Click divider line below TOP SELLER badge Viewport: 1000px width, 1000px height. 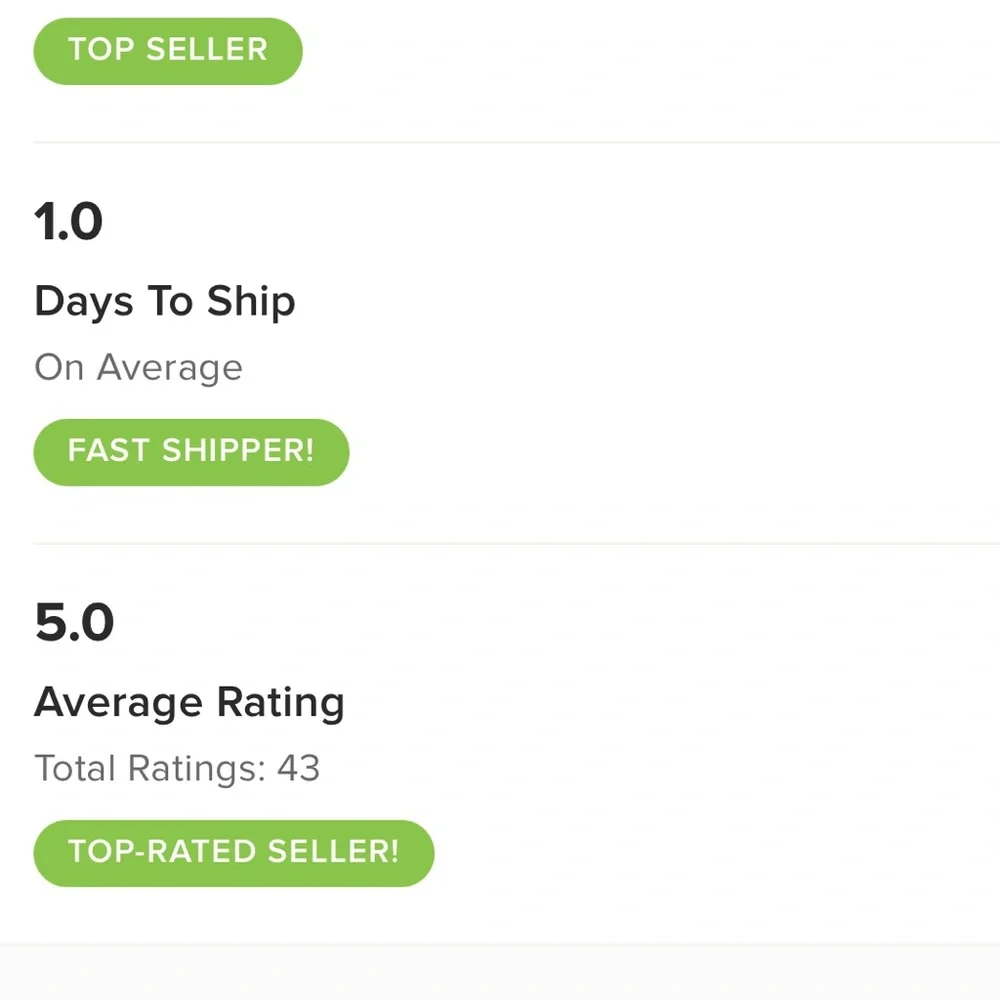500,142
